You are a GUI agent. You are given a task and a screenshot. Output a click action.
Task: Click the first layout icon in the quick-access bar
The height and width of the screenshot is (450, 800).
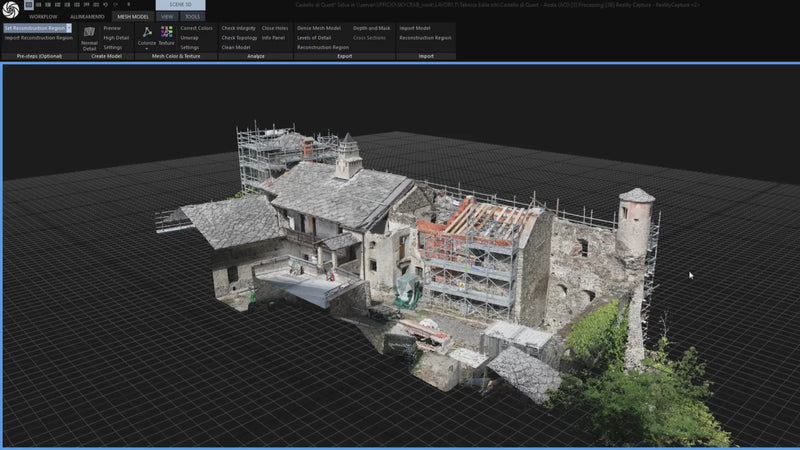pos(28,5)
